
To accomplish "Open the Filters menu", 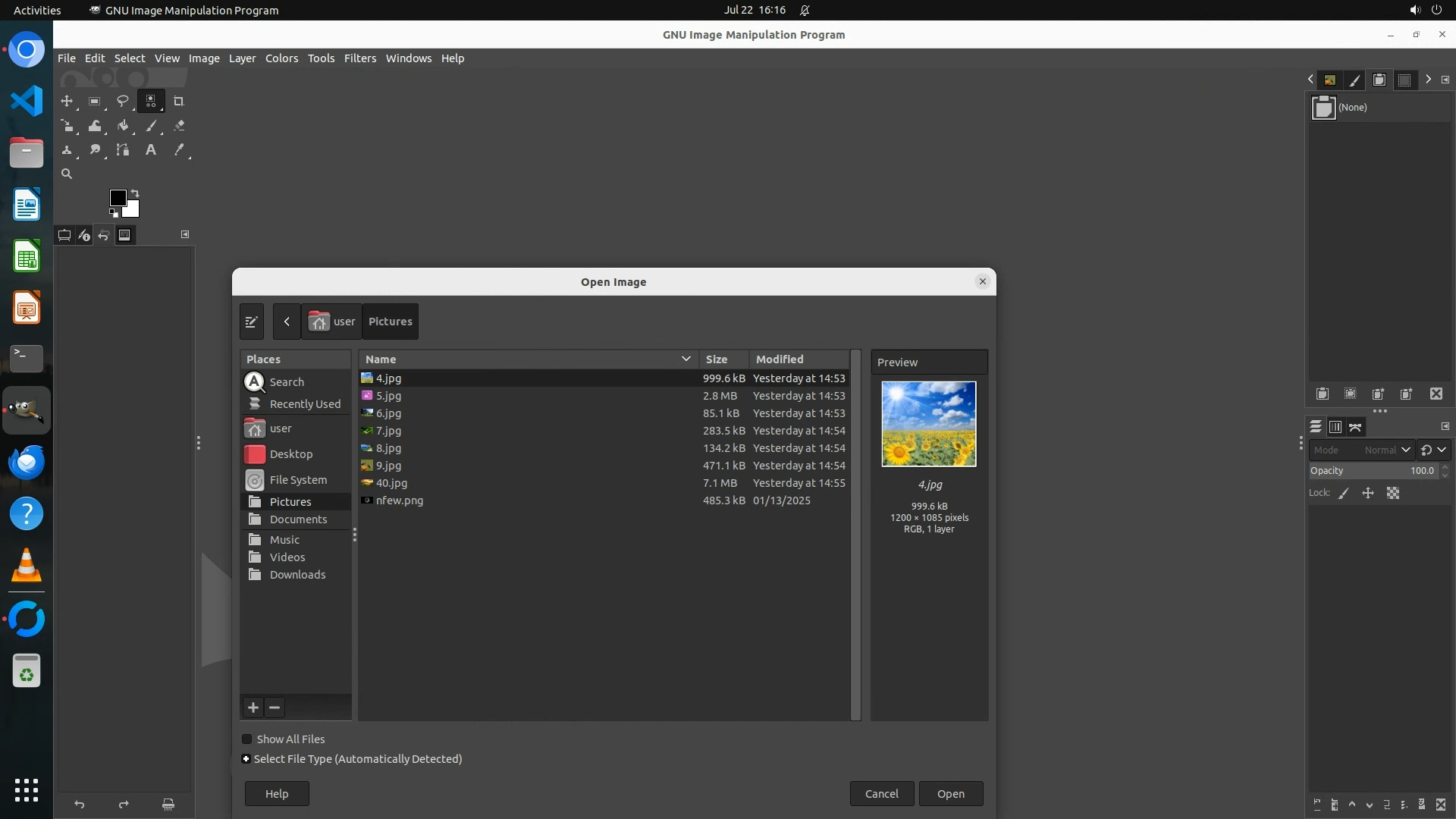I will pos(359,58).
